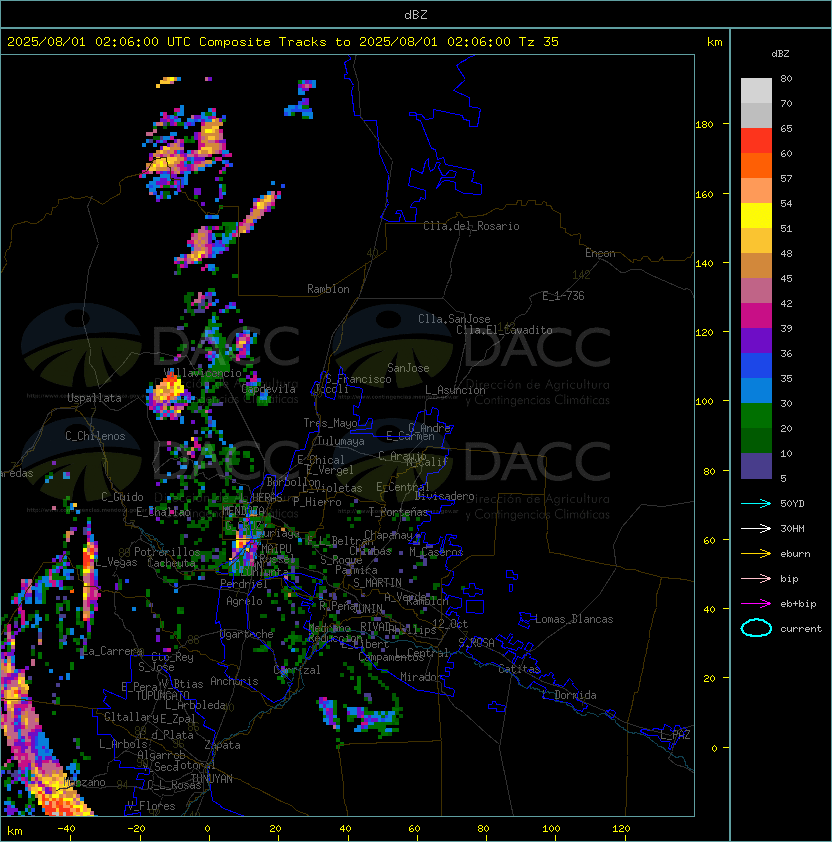832x842 pixels.
Task: Click the 'C_Chilenos' map label
Action: tap(95, 436)
